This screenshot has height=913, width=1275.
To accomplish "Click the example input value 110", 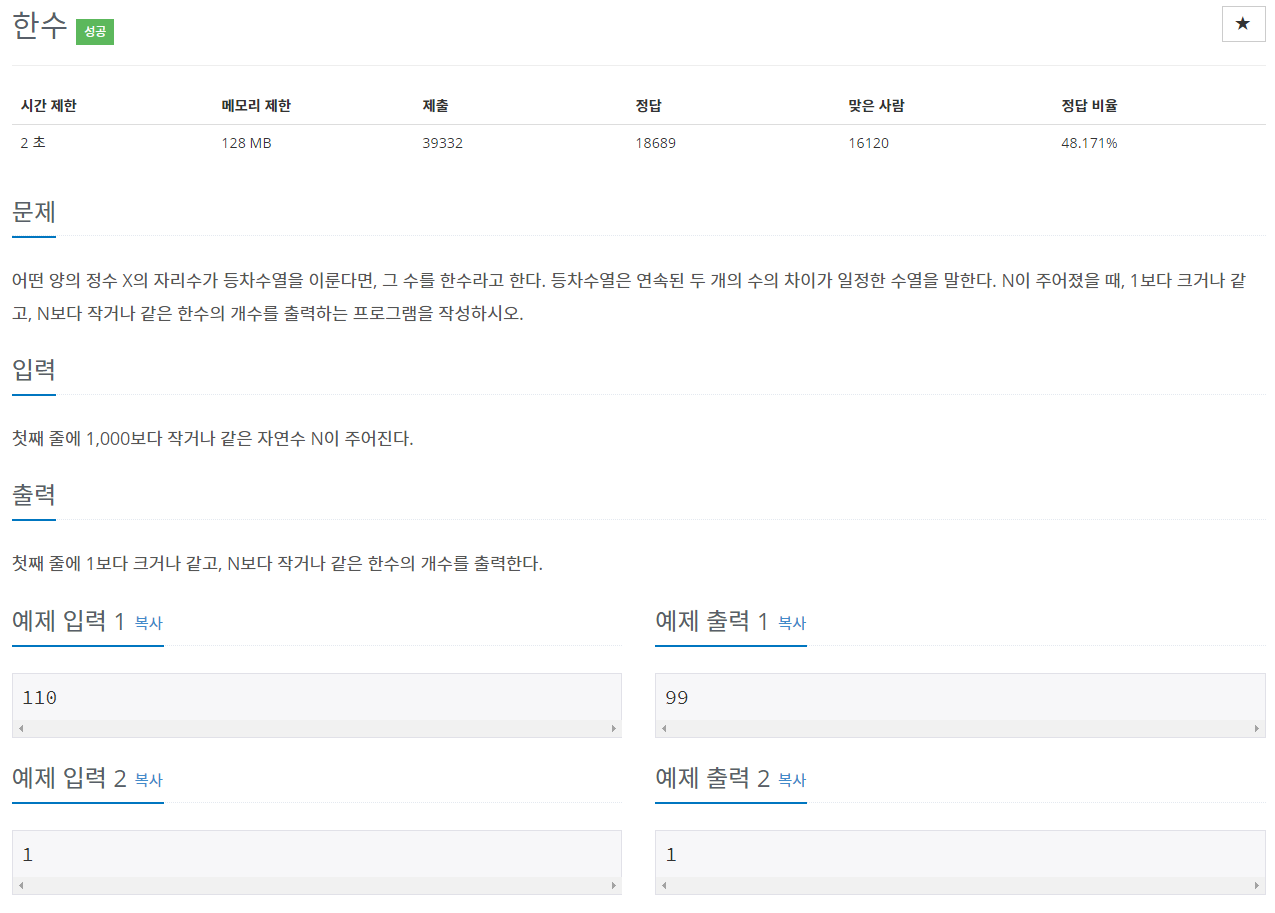I will 39,698.
